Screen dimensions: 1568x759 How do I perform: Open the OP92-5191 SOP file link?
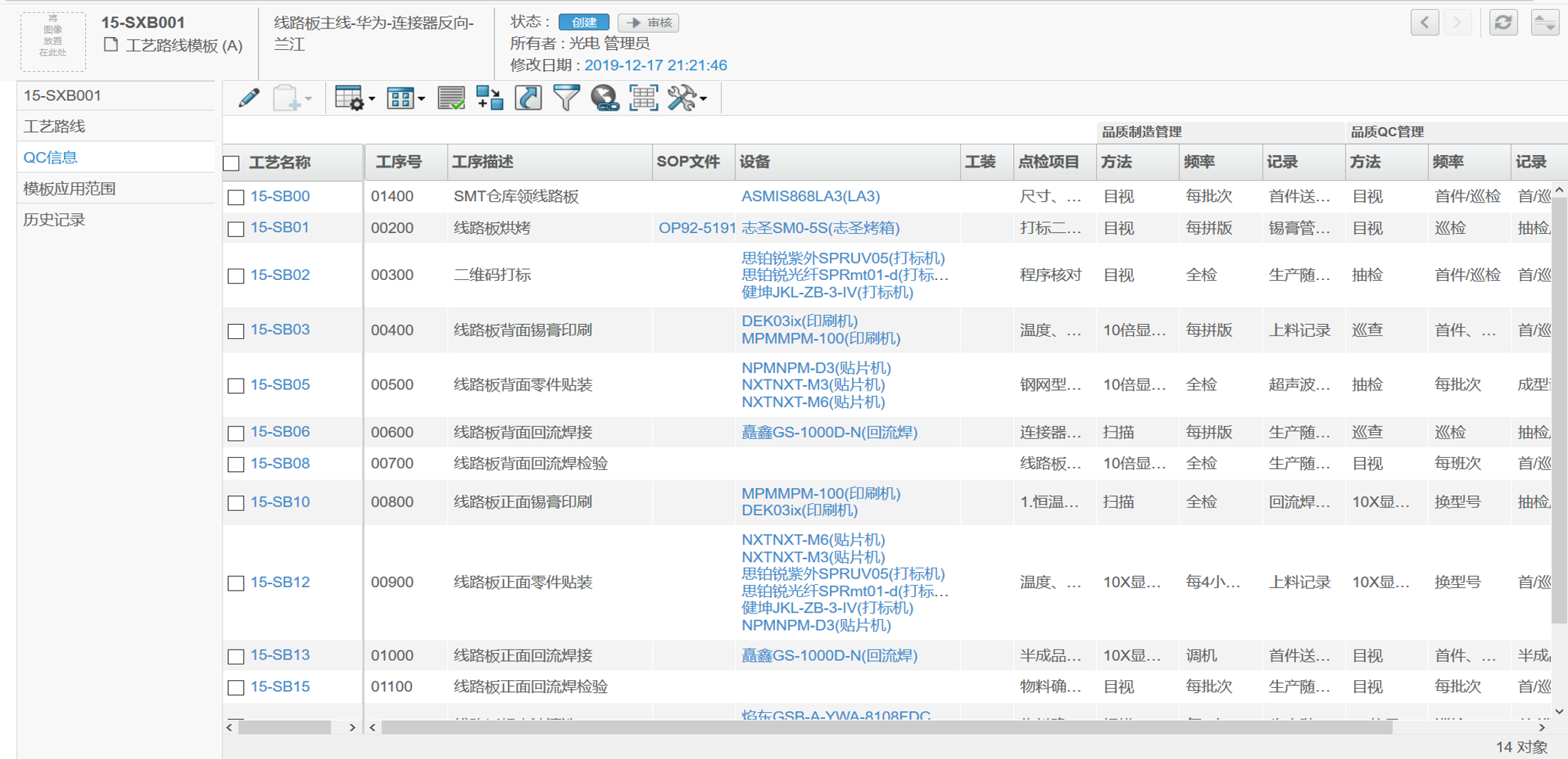point(696,228)
